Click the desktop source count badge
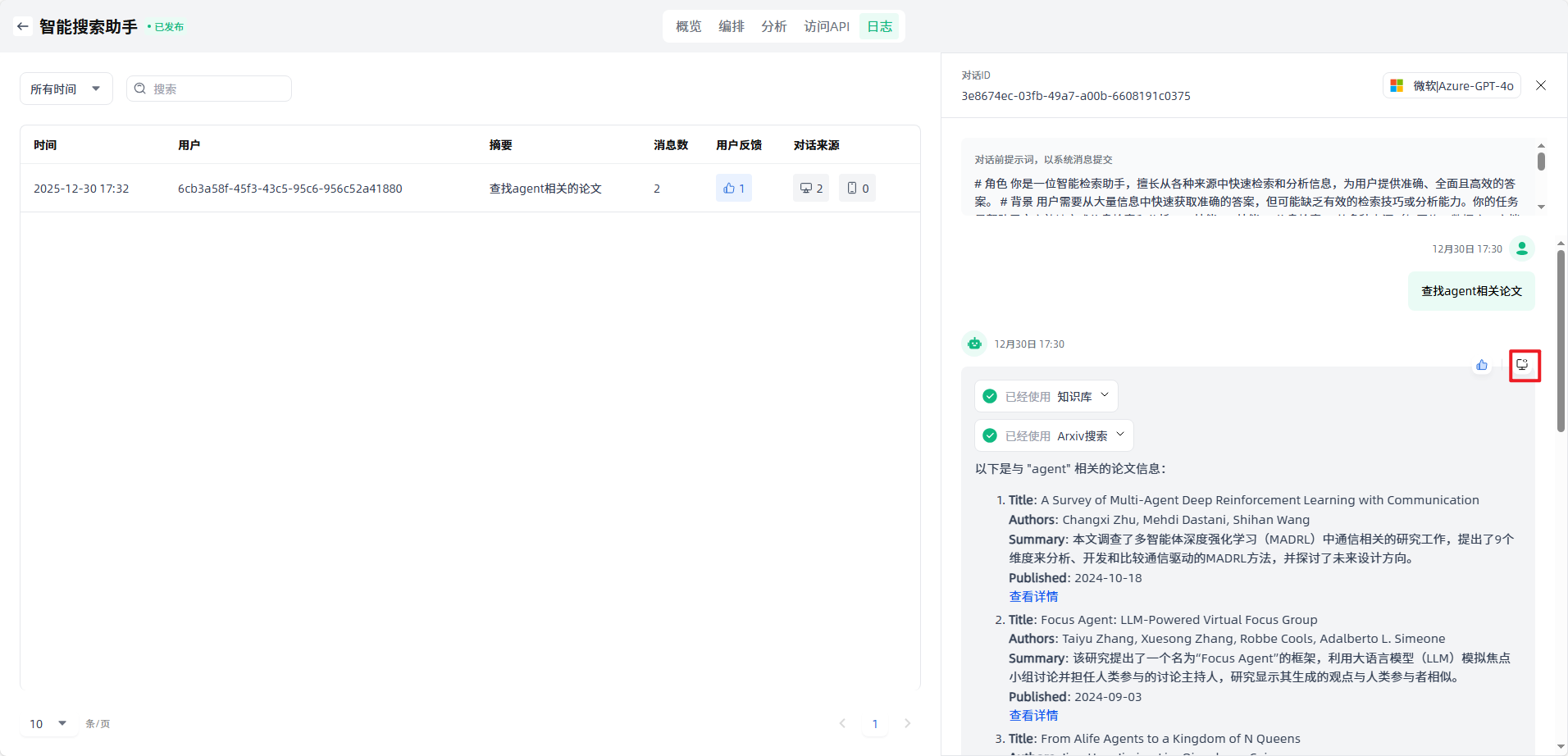 pos(810,188)
